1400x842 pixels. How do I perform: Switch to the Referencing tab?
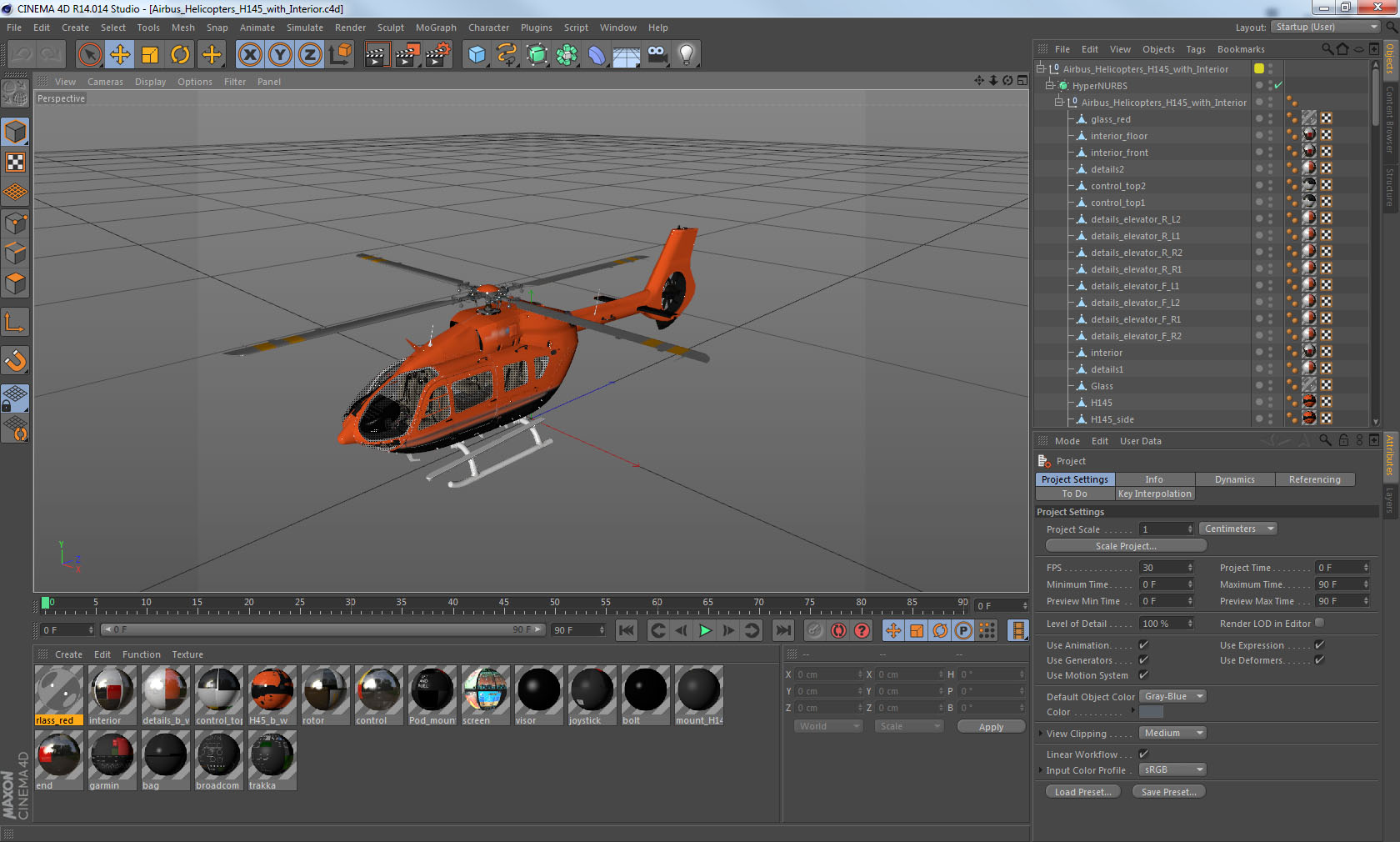click(1315, 479)
